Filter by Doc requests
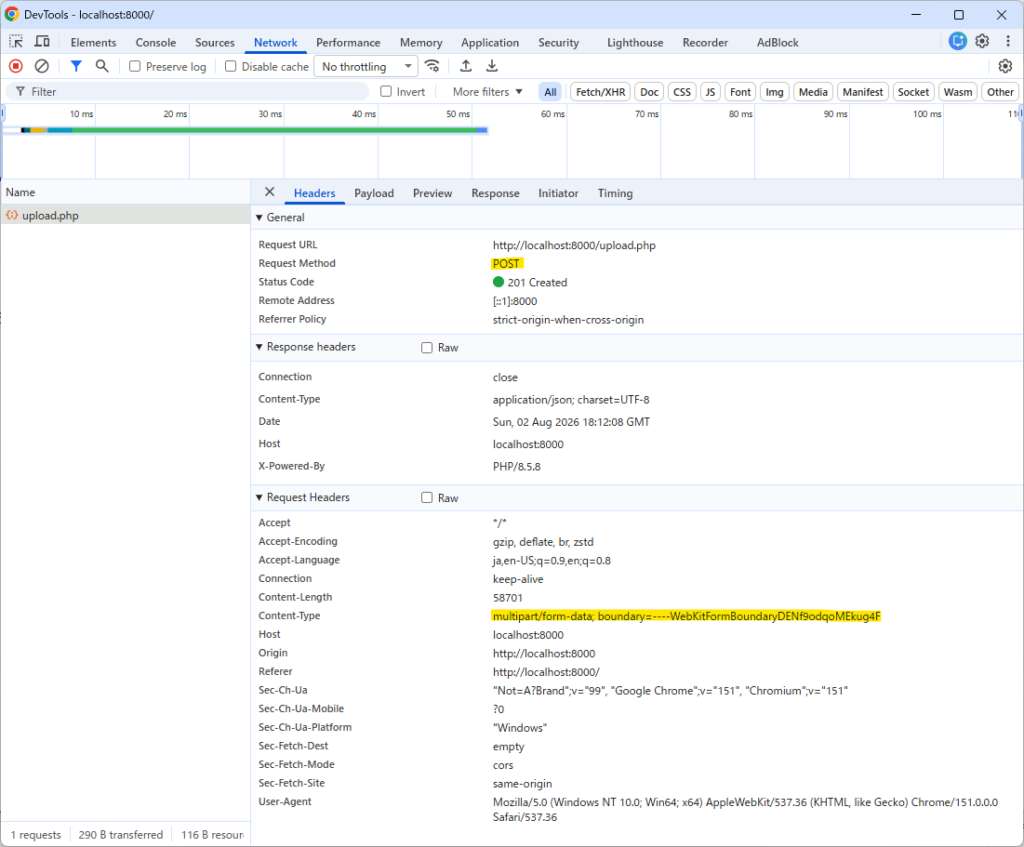The image size is (1024, 847). pos(649,92)
